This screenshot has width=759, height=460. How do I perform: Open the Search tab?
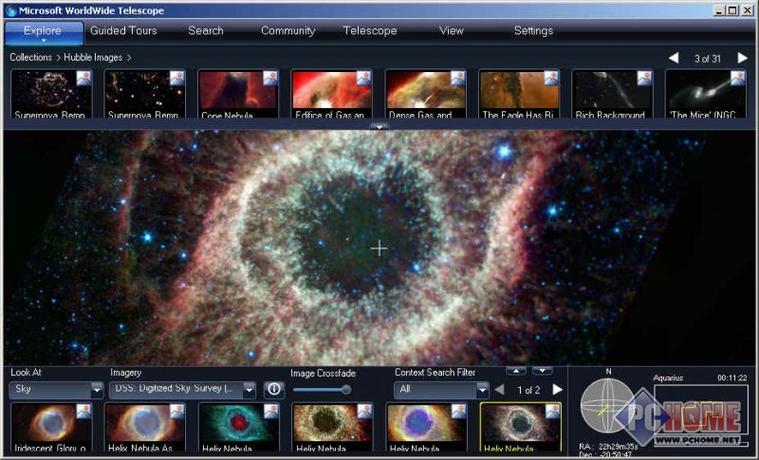pyautogui.click(x=206, y=31)
